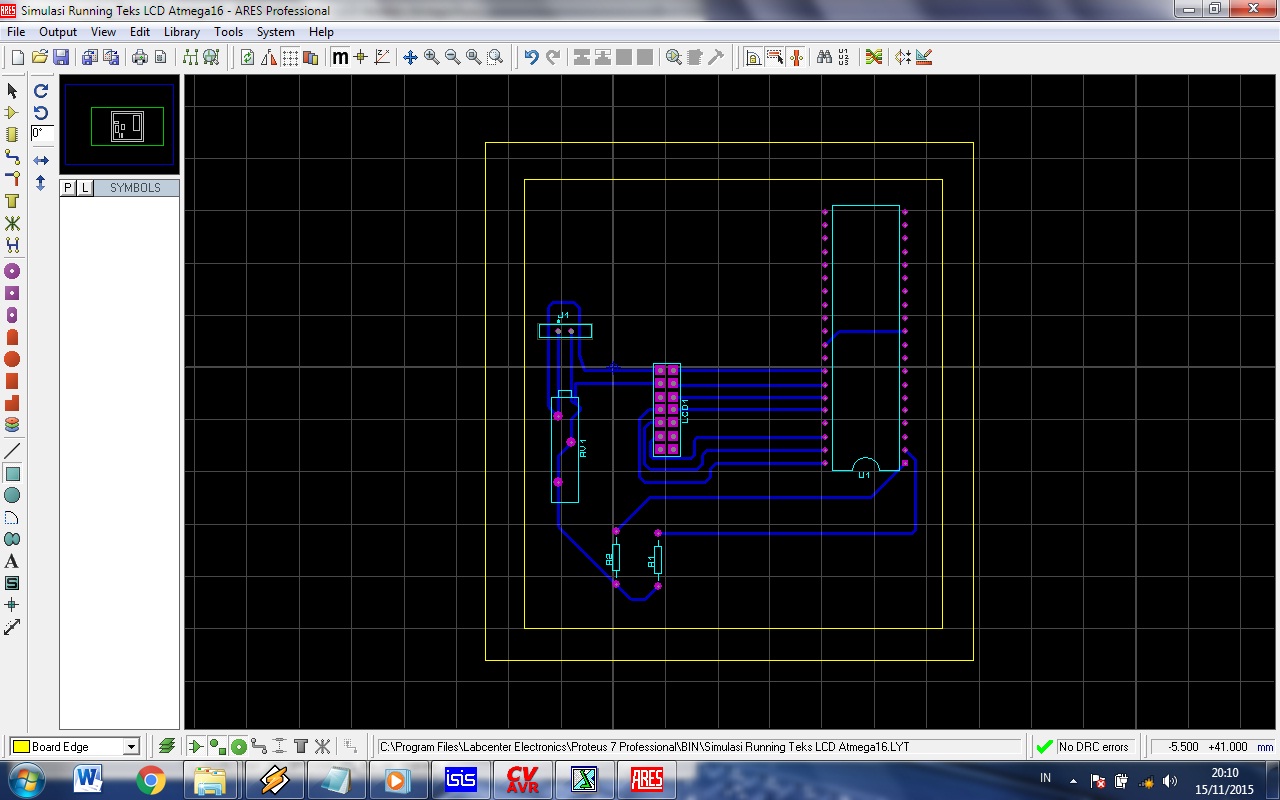Click the board overview thumbnail panel
This screenshot has height=800, width=1280.
[119, 124]
